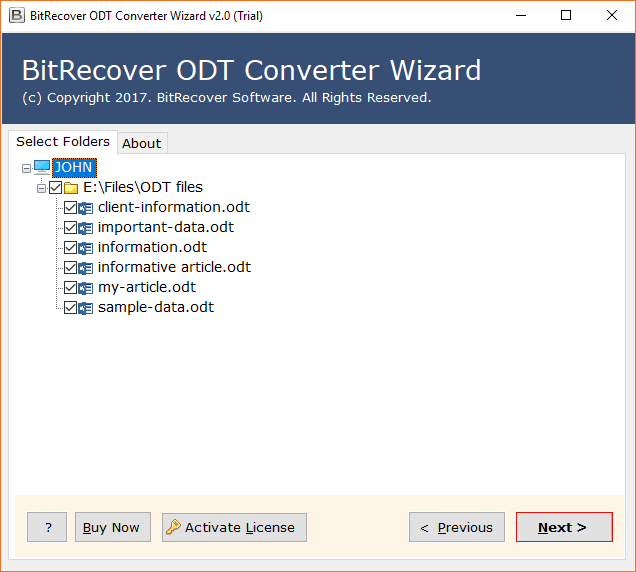The height and width of the screenshot is (572, 636).
Task: Open help with the question mark button
Action: point(47,527)
